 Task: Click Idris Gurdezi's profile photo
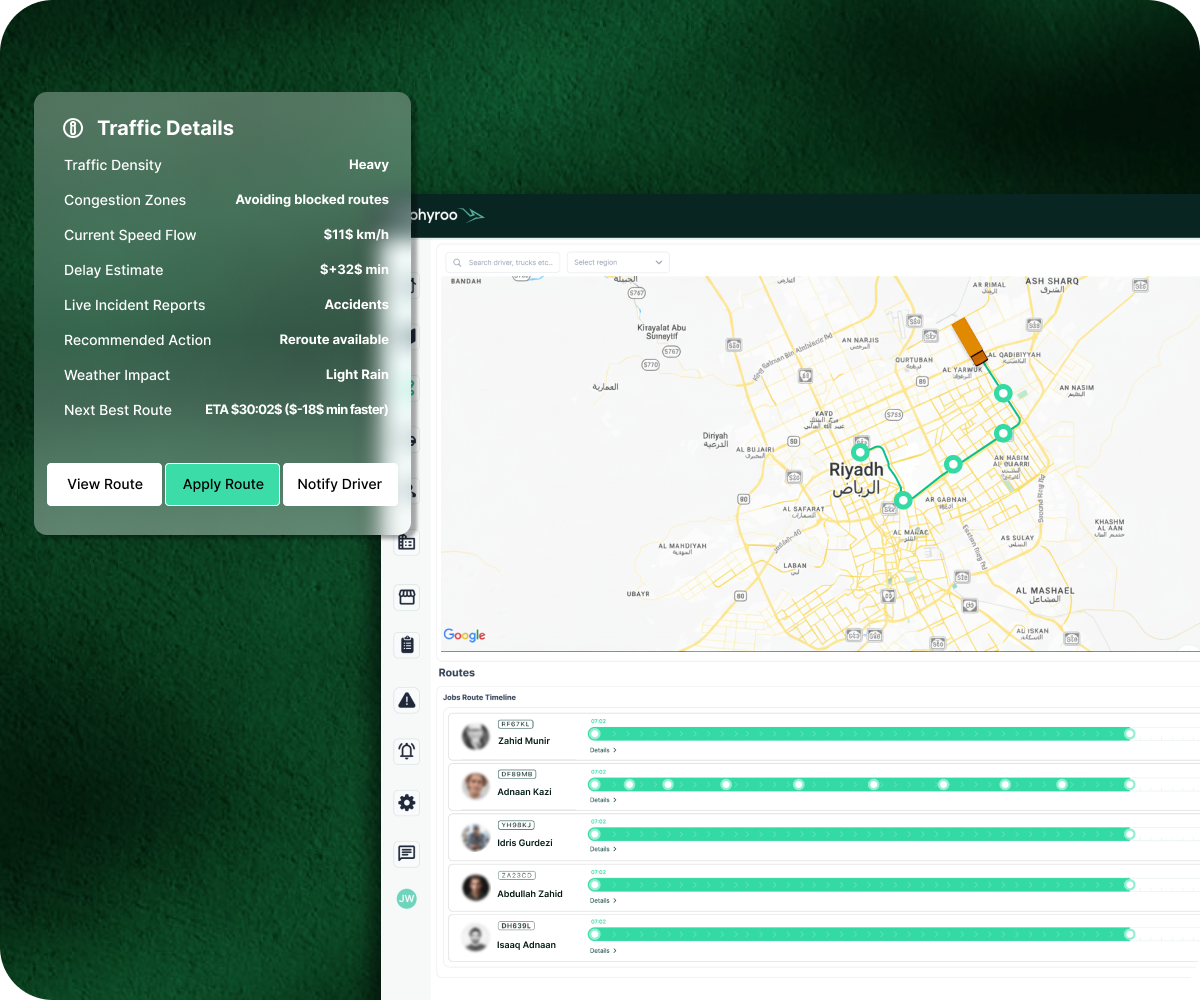(x=475, y=837)
